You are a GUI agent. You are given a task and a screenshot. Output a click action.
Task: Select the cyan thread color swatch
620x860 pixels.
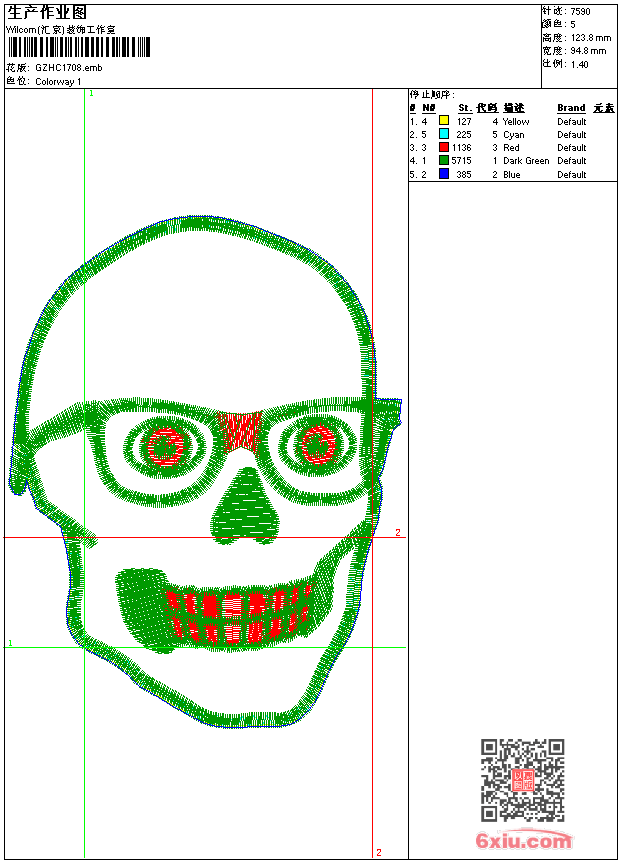point(444,134)
